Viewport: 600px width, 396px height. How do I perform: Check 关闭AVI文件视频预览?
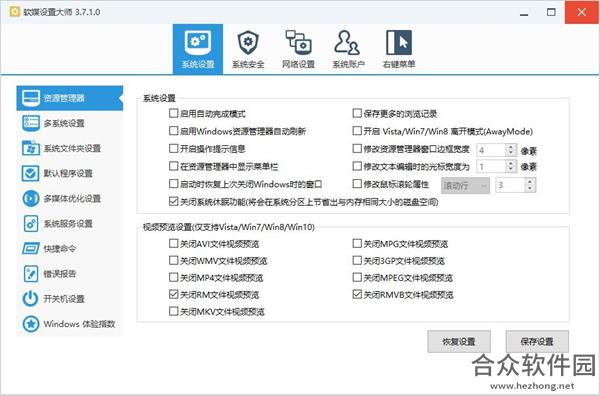pyautogui.click(x=173, y=243)
